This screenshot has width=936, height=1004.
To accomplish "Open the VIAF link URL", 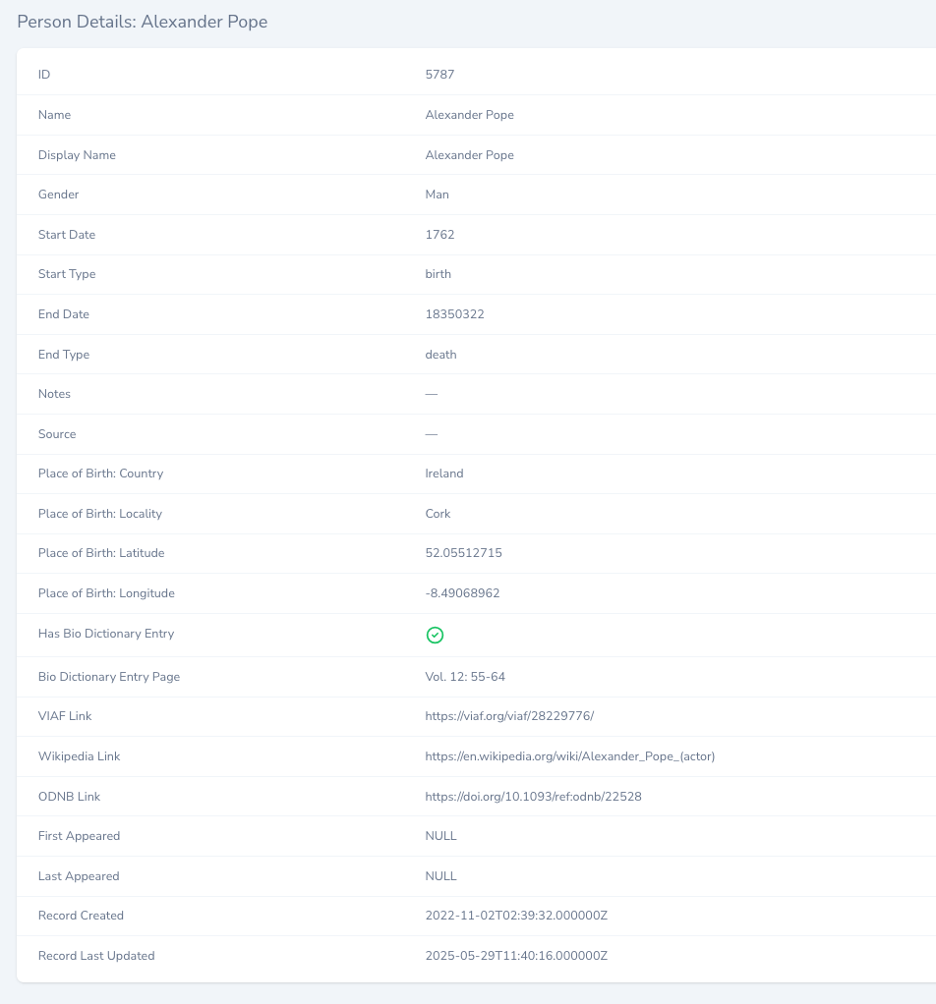I will coord(509,716).
